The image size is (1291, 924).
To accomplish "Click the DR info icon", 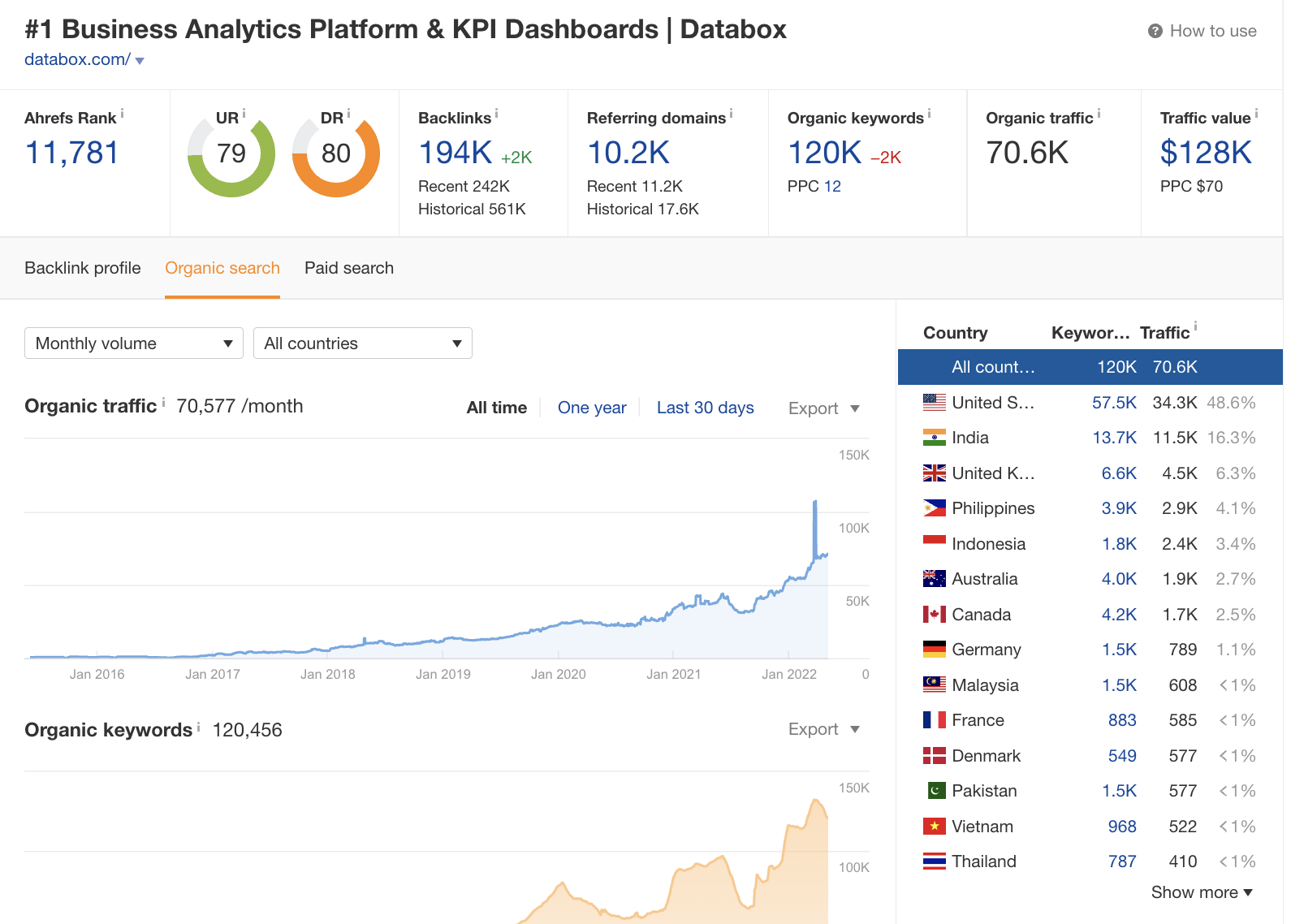I will 348,114.
